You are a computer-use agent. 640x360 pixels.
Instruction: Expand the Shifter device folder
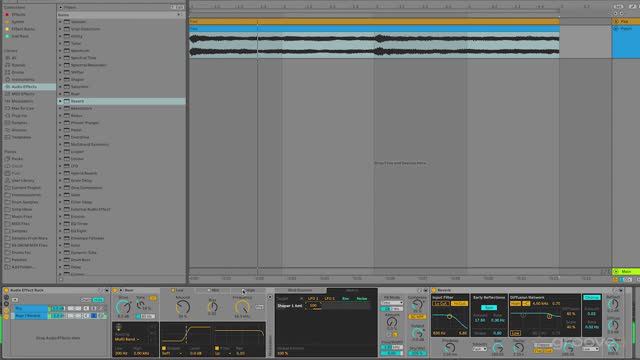point(60,72)
